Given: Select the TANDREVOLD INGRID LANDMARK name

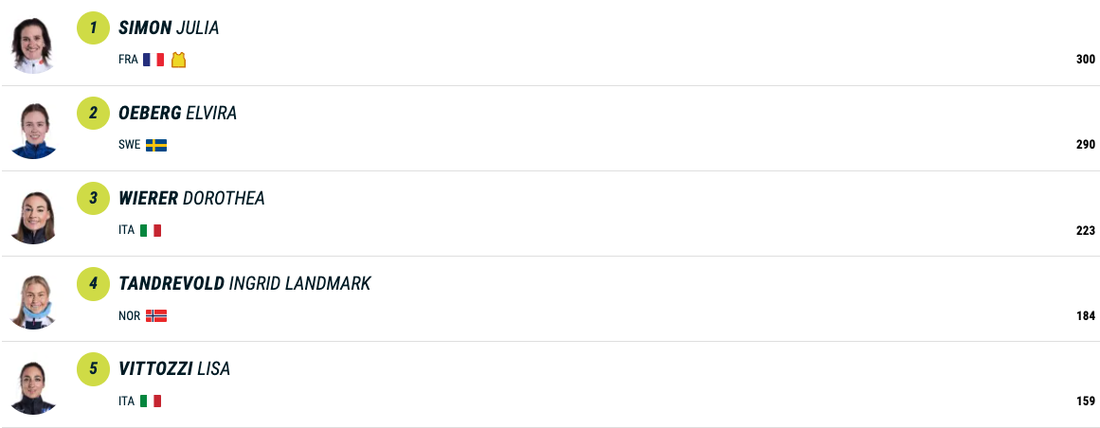Looking at the screenshot, I should (244, 284).
